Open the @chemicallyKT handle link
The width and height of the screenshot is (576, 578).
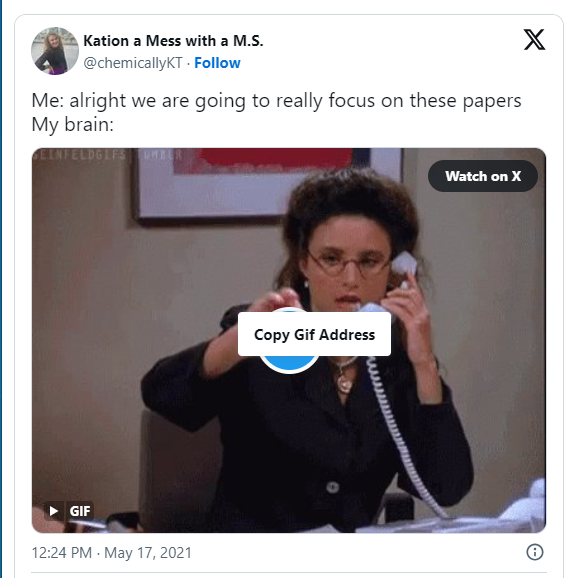(x=133, y=63)
